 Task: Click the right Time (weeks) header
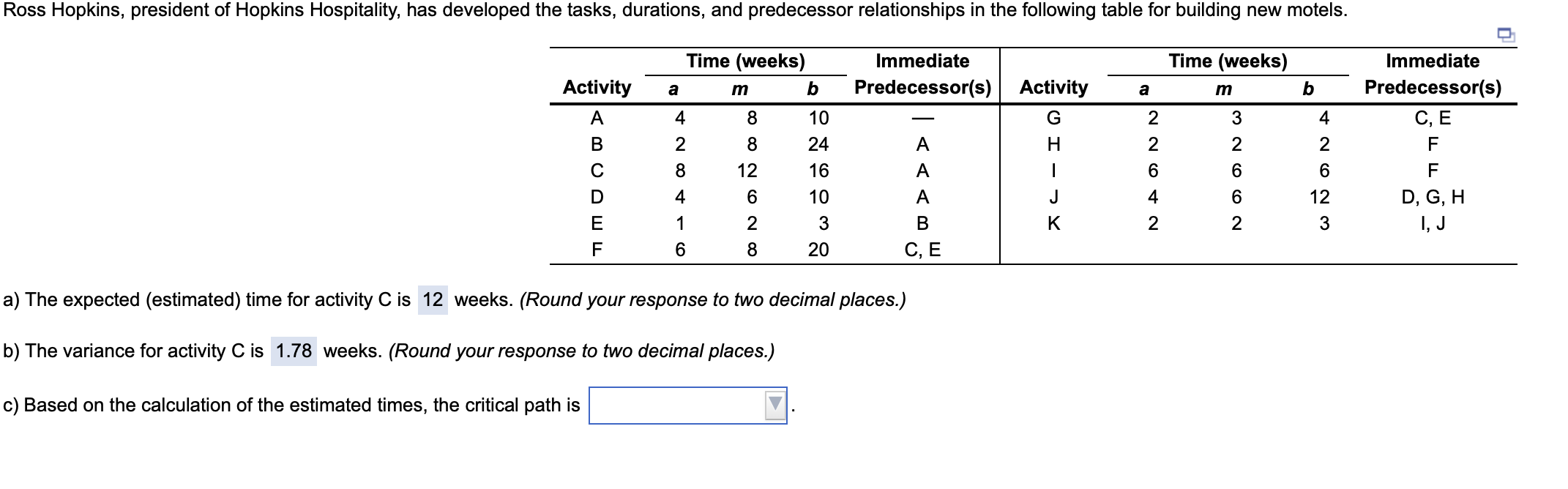(1228, 61)
